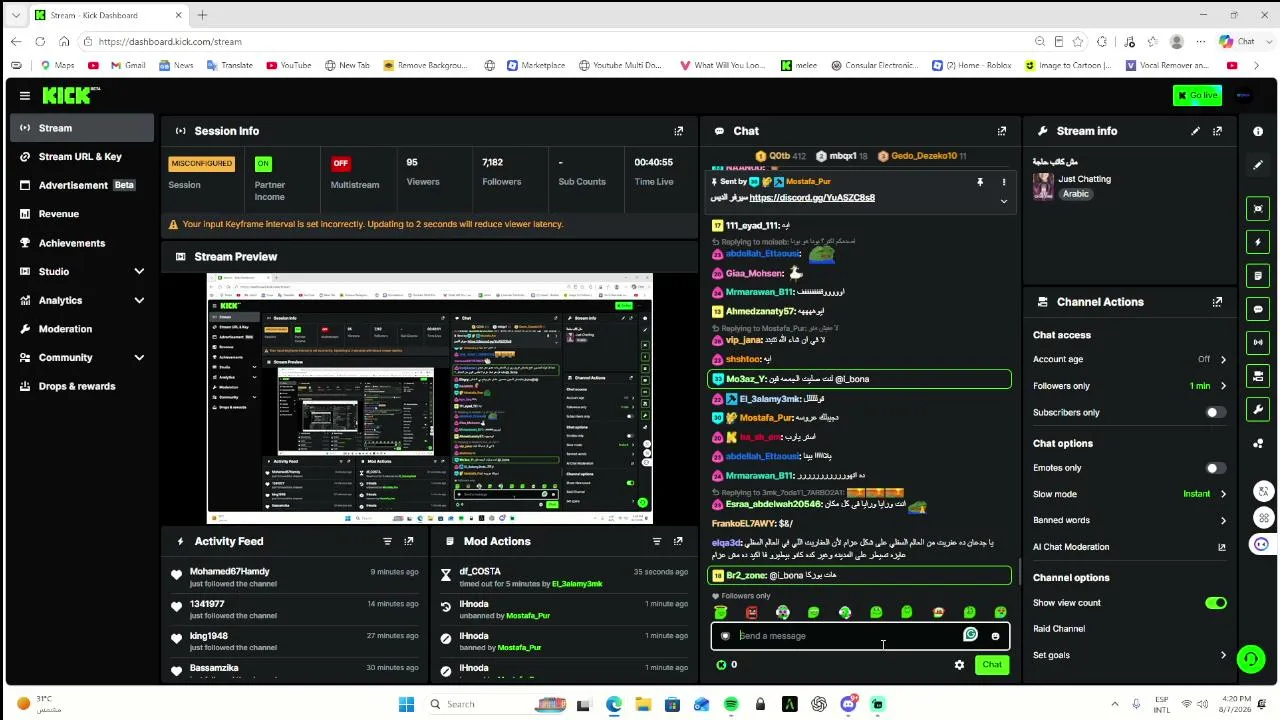Screen dimensions: 1280x720
Task: Unpin the pinned chat message
Action: pyautogui.click(x=980, y=182)
